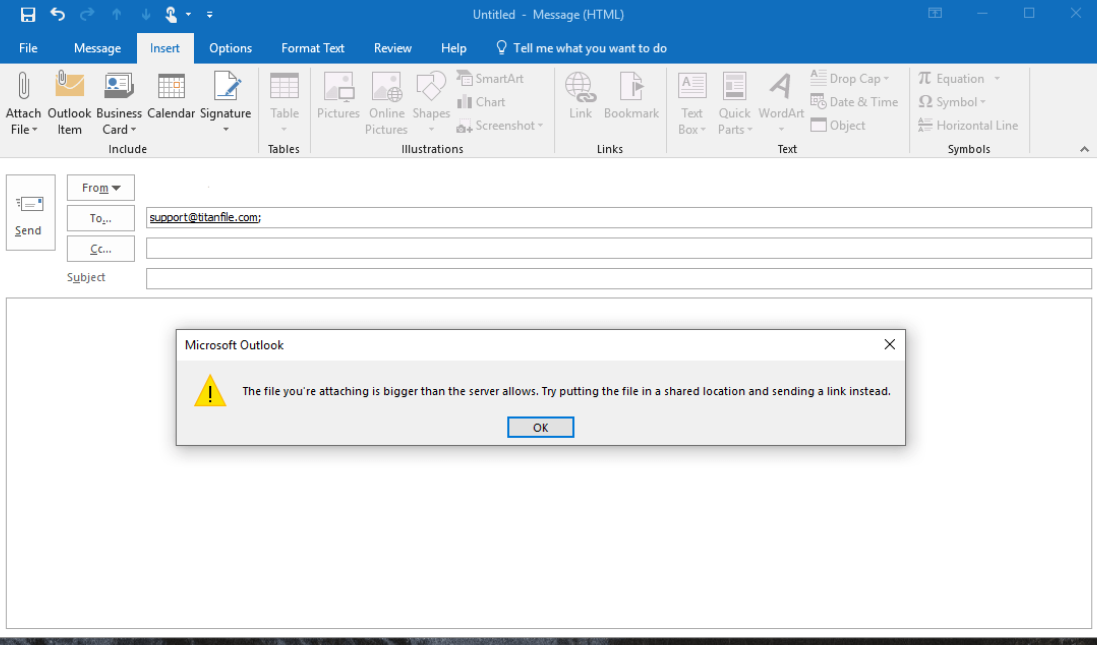Open the Signature tool

(225, 101)
